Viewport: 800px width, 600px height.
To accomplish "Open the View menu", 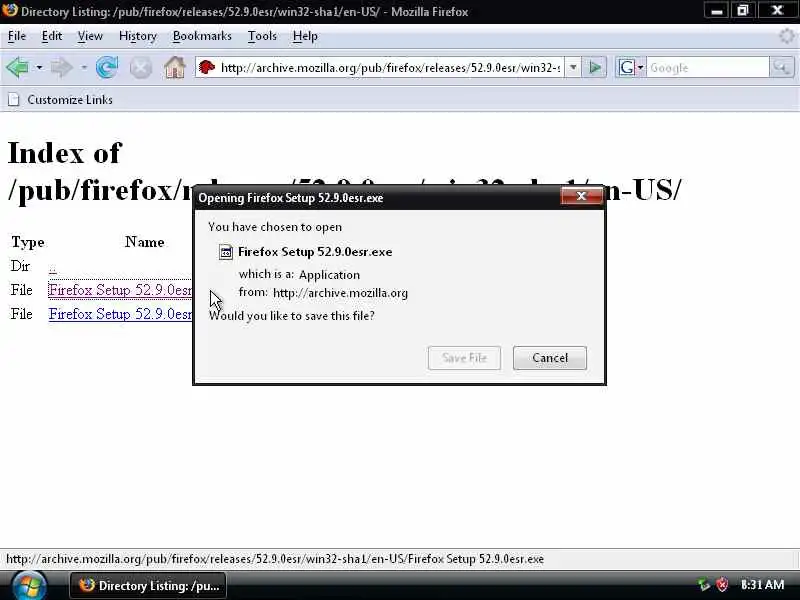I will [90, 36].
